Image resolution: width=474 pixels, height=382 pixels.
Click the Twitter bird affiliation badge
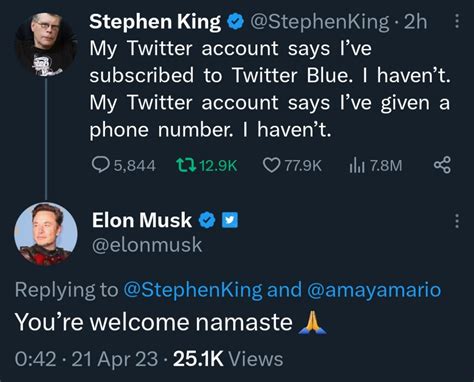coord(230,220)
